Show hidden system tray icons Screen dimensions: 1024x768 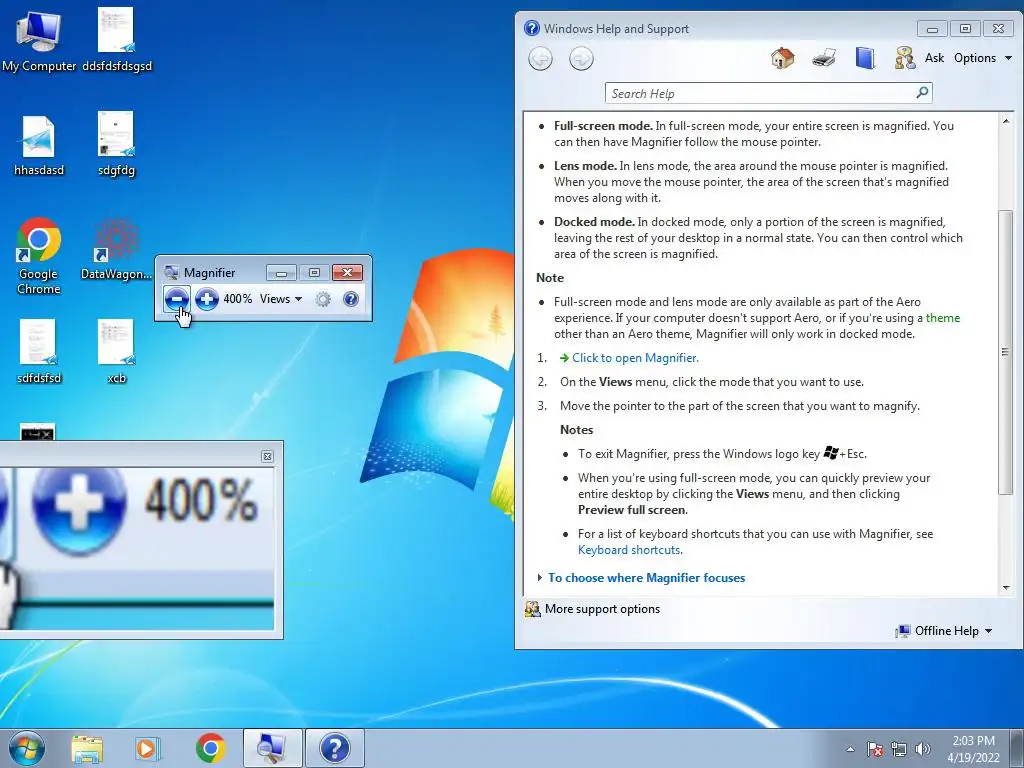pyautogui.click(x=850, y=749)
